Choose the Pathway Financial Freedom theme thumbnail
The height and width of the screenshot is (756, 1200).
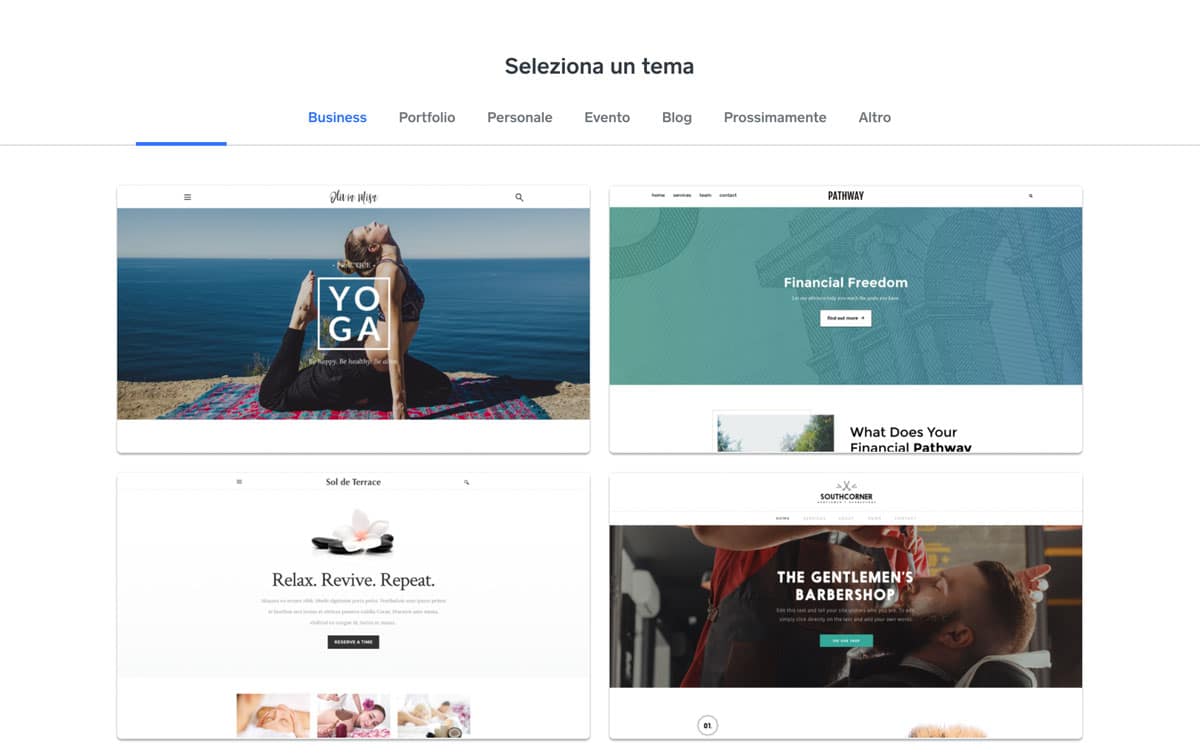coord(846,319)
